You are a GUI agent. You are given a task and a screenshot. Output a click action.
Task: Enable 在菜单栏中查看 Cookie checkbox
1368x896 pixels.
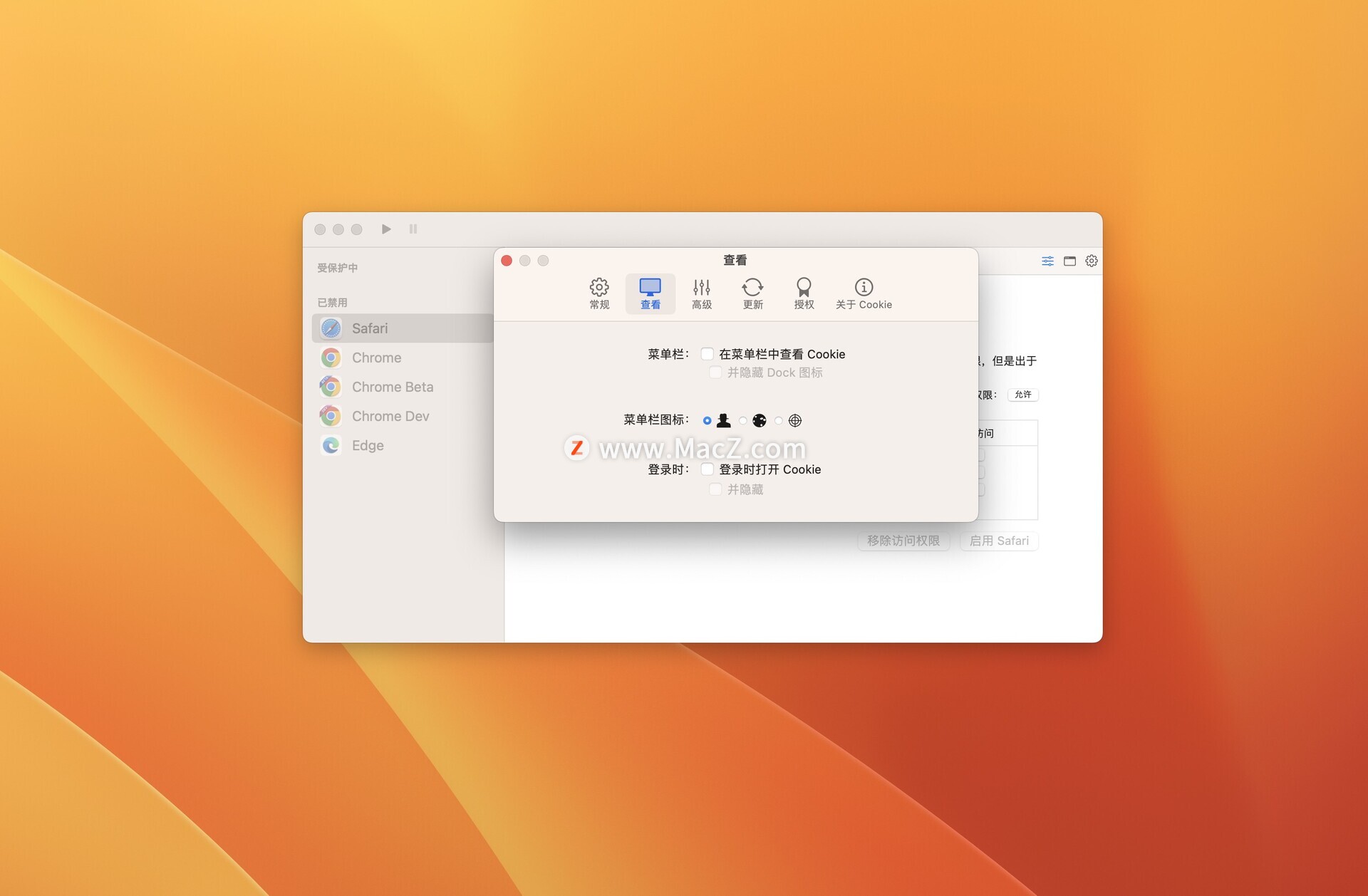(708, 354)
